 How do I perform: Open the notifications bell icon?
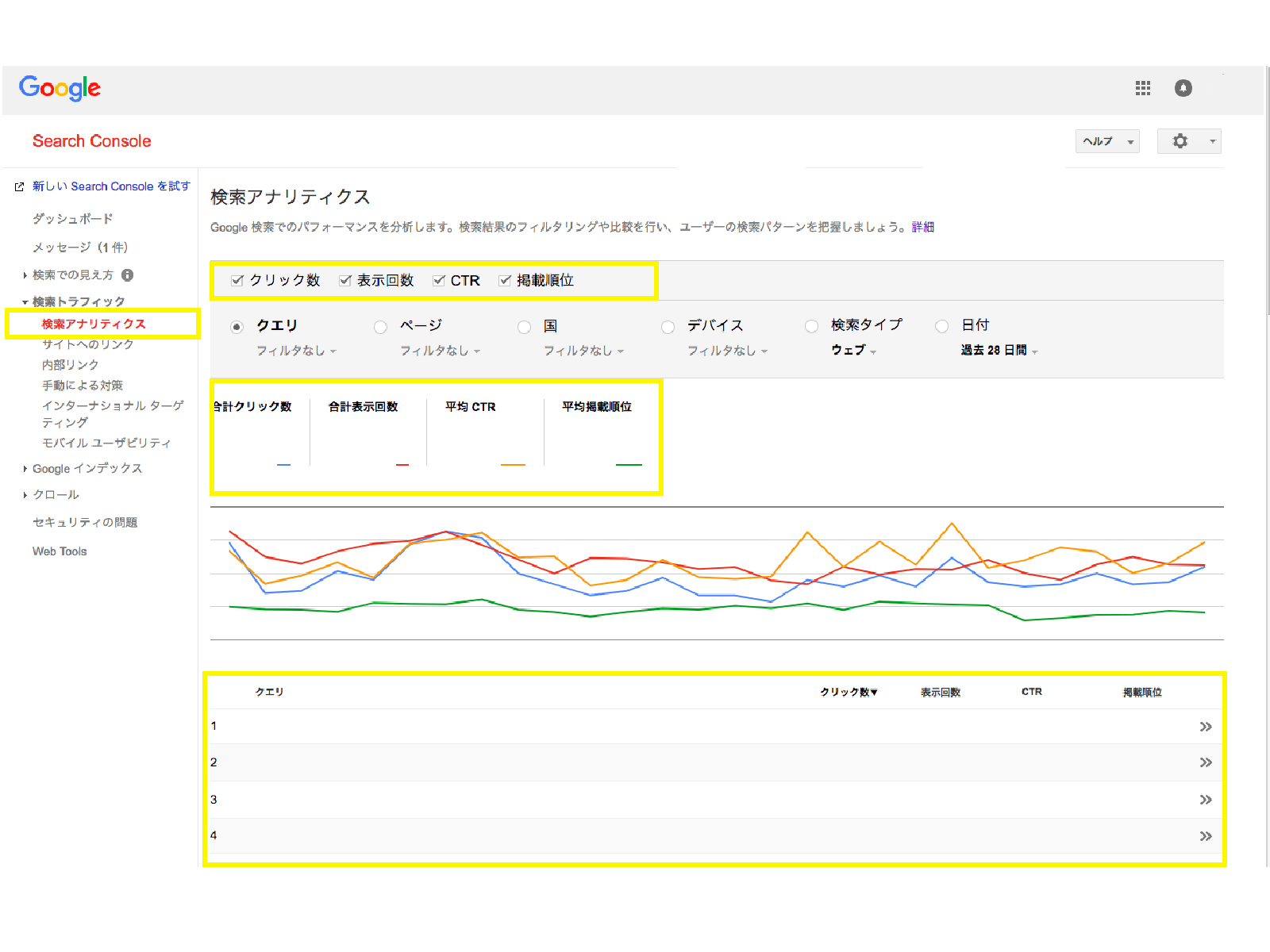click(1183, 88)
